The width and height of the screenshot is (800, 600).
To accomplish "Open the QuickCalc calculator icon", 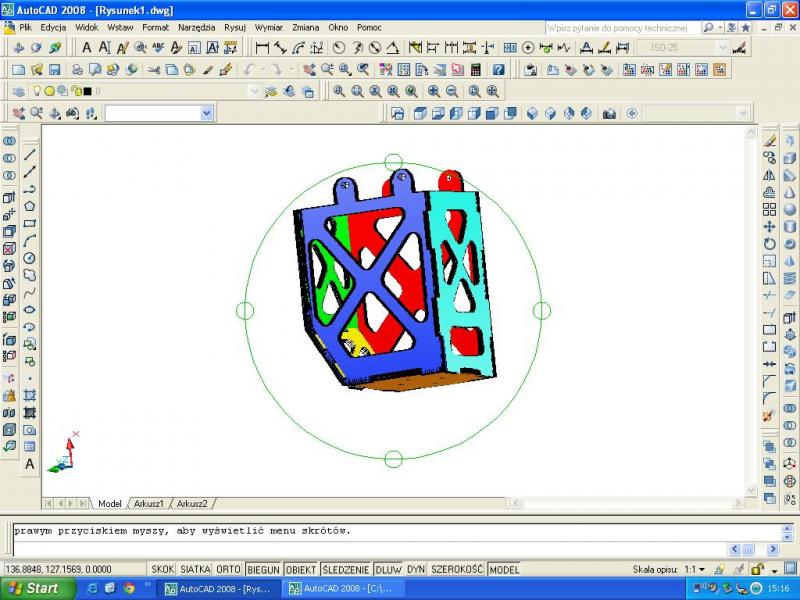I will tap(475, 69).
